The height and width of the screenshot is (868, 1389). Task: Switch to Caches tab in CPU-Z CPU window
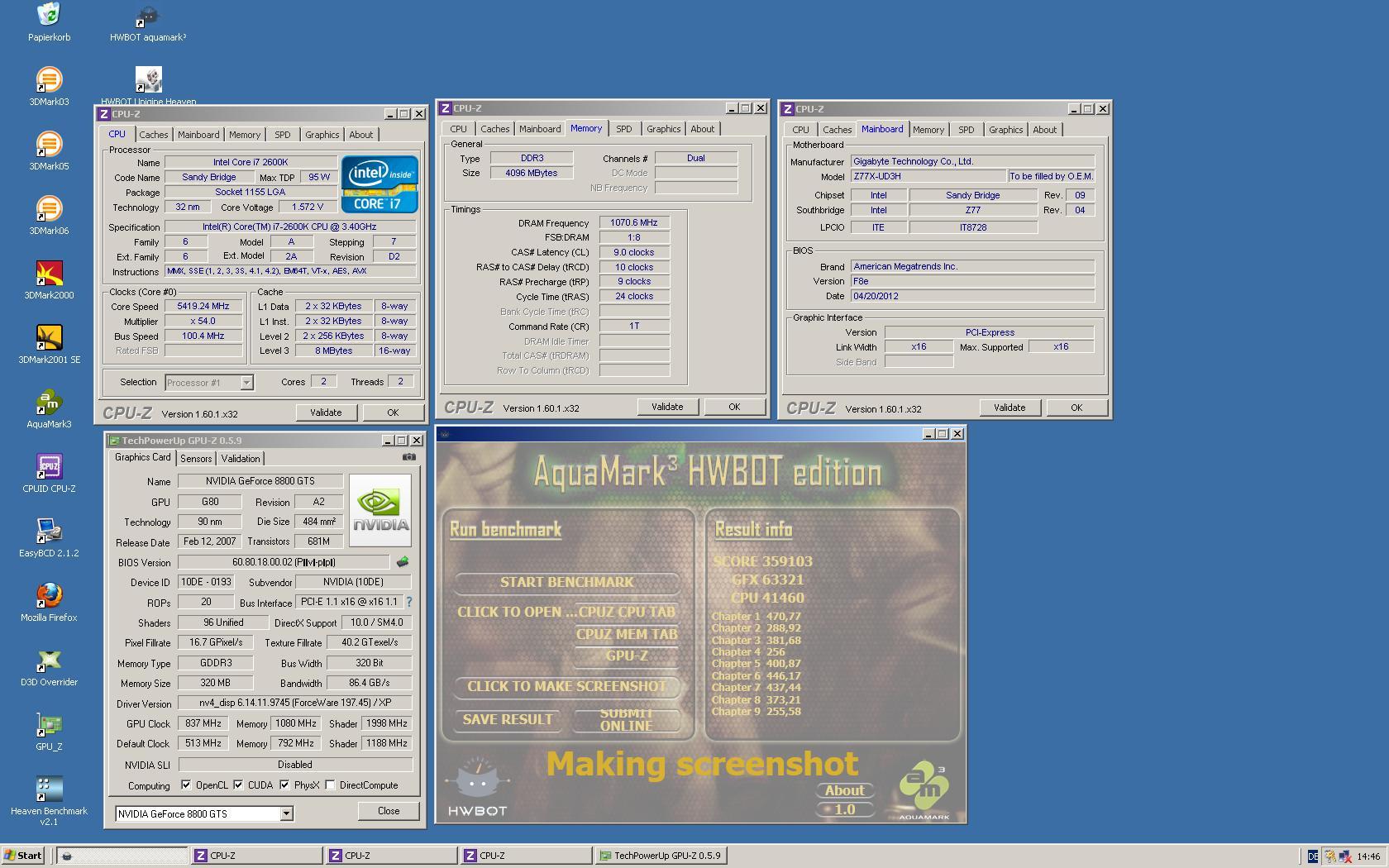(x=153, y=135)
